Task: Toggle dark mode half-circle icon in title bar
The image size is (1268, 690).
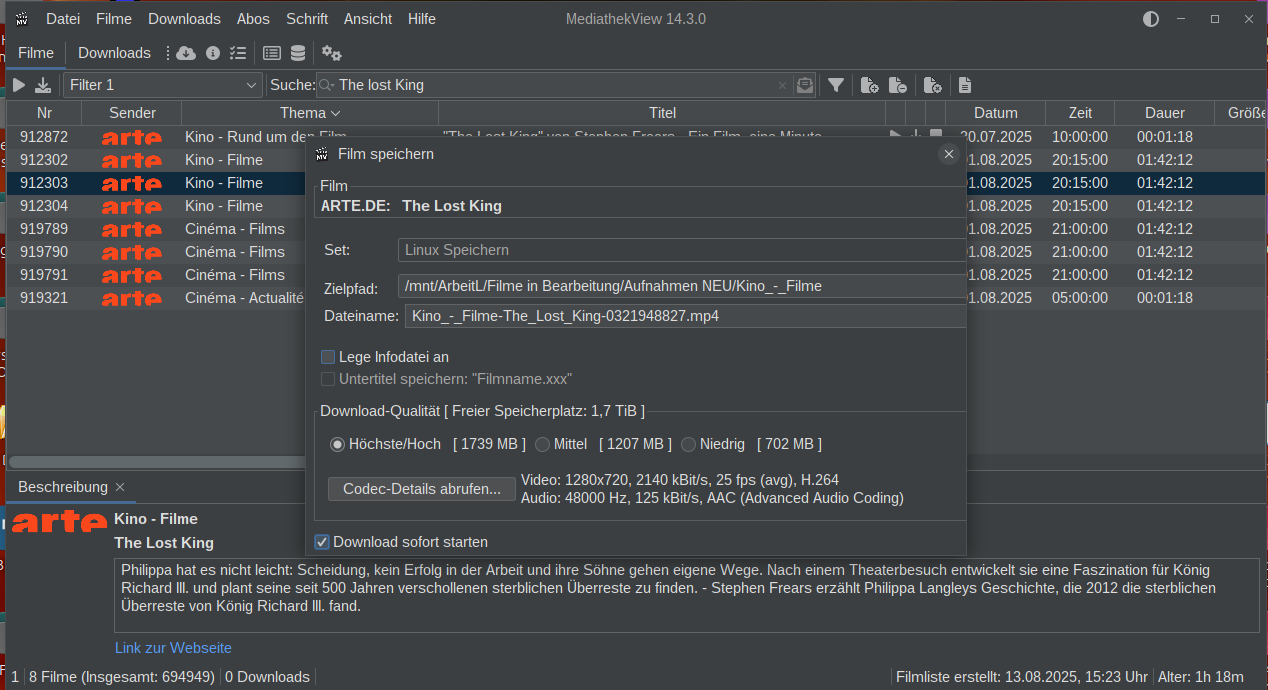Action: coord(1151,19)
